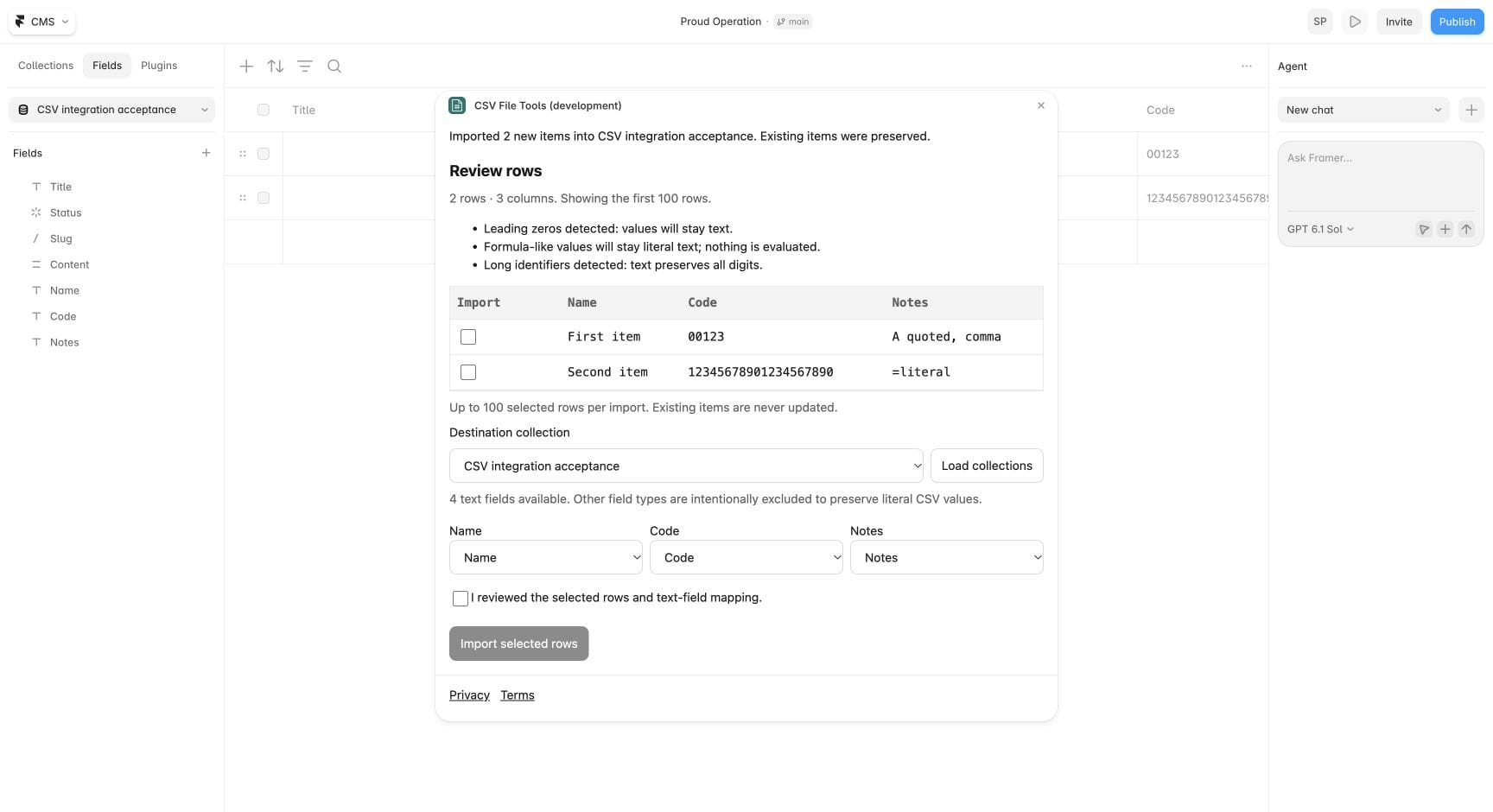Viewport: 1493px width, 812px height.
Task: Add a new item with plus icon
Action: pos(246,66)
